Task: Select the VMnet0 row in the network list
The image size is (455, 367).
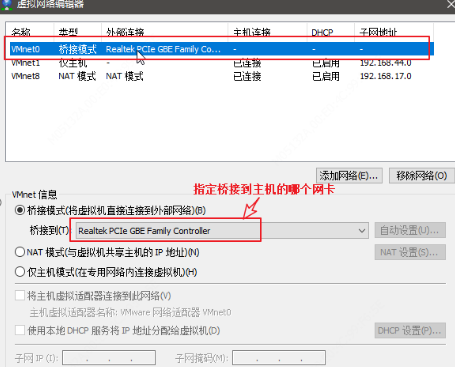Action: [222, 49]
